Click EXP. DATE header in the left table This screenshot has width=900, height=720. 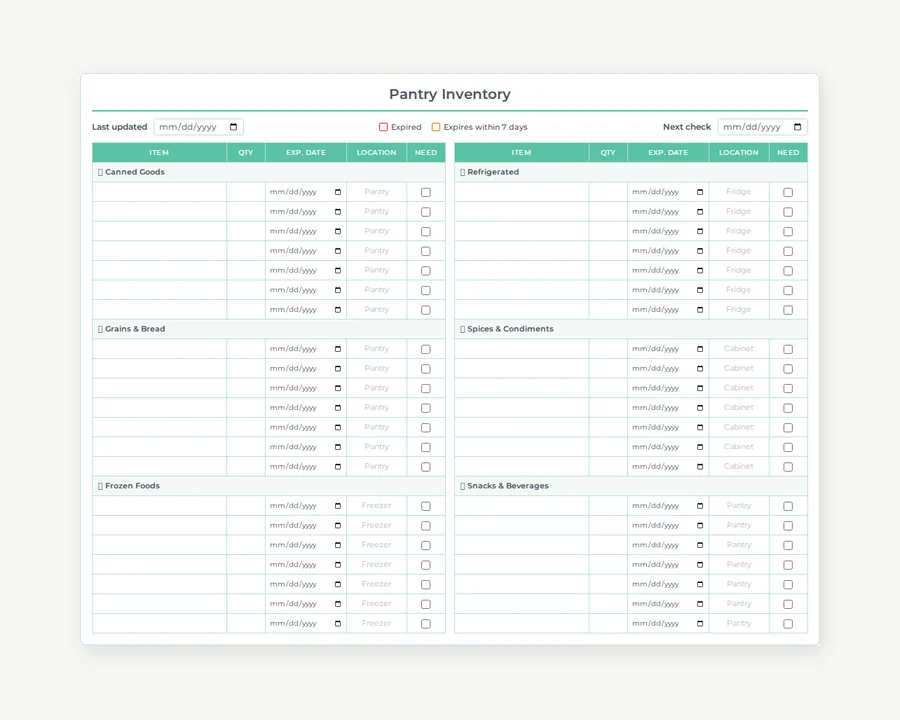(306, 152)
